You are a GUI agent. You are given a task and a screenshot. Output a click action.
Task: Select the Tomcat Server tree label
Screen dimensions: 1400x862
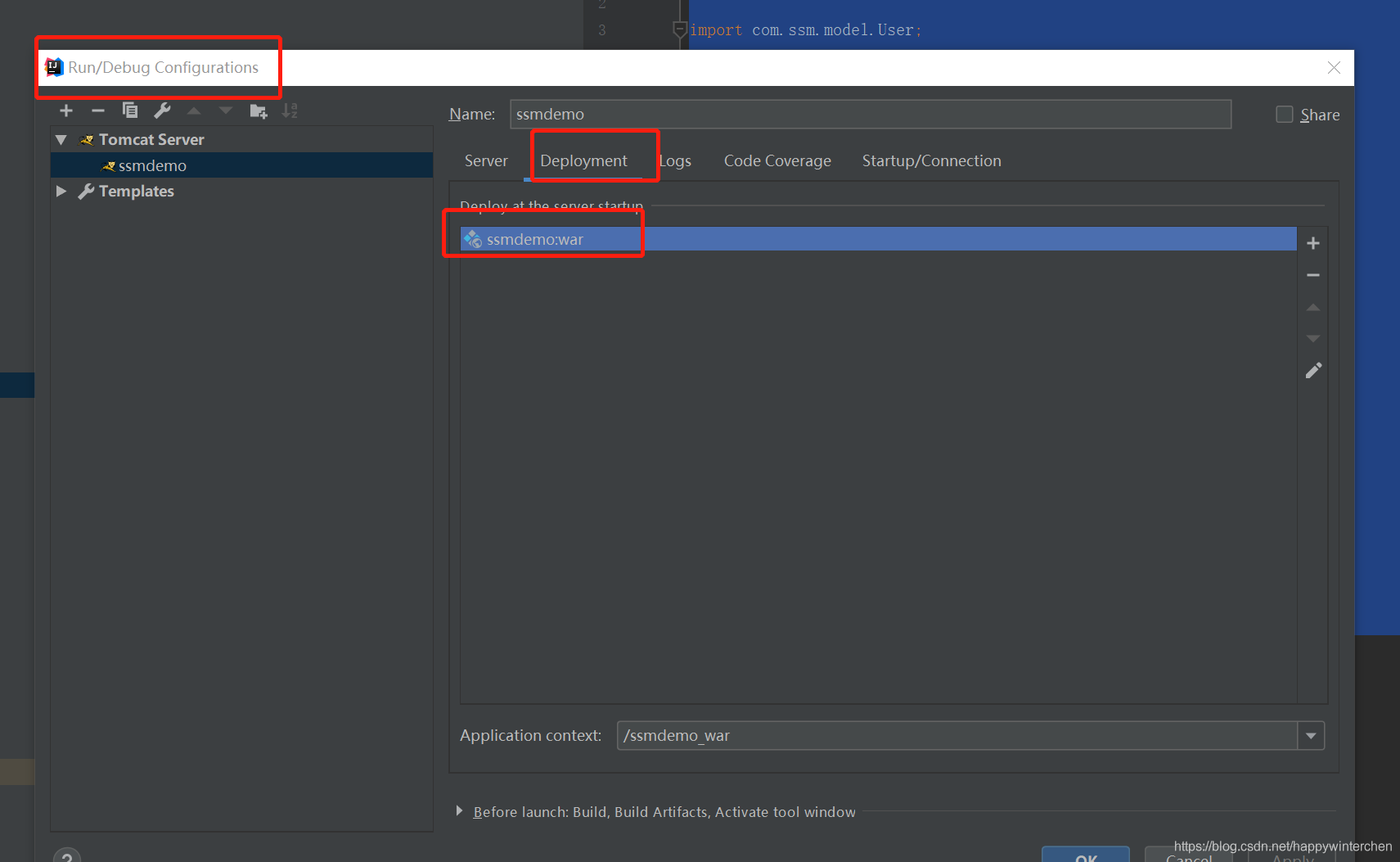click(x=151, y=140)
